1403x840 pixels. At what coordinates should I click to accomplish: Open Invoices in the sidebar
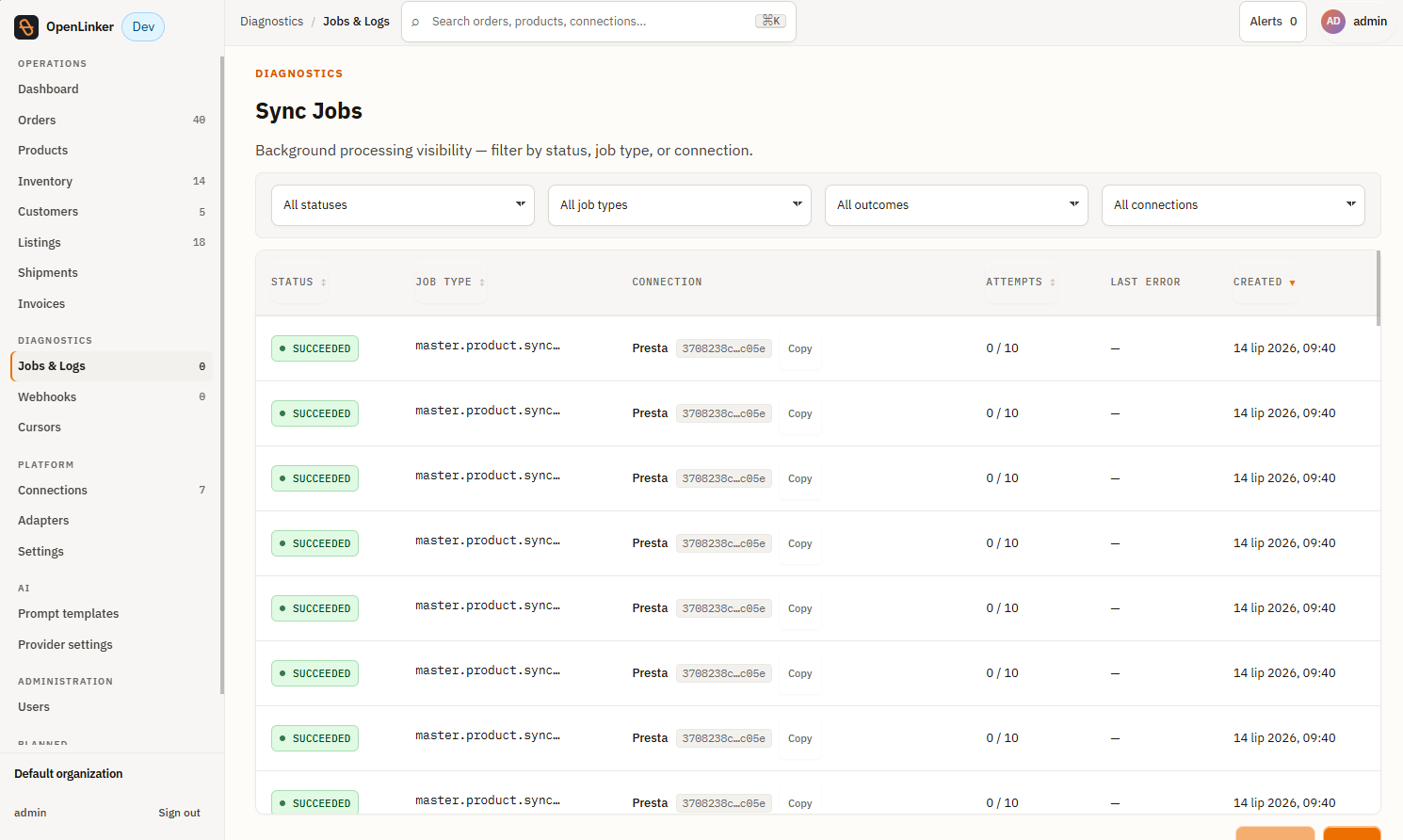coord(111,304)
